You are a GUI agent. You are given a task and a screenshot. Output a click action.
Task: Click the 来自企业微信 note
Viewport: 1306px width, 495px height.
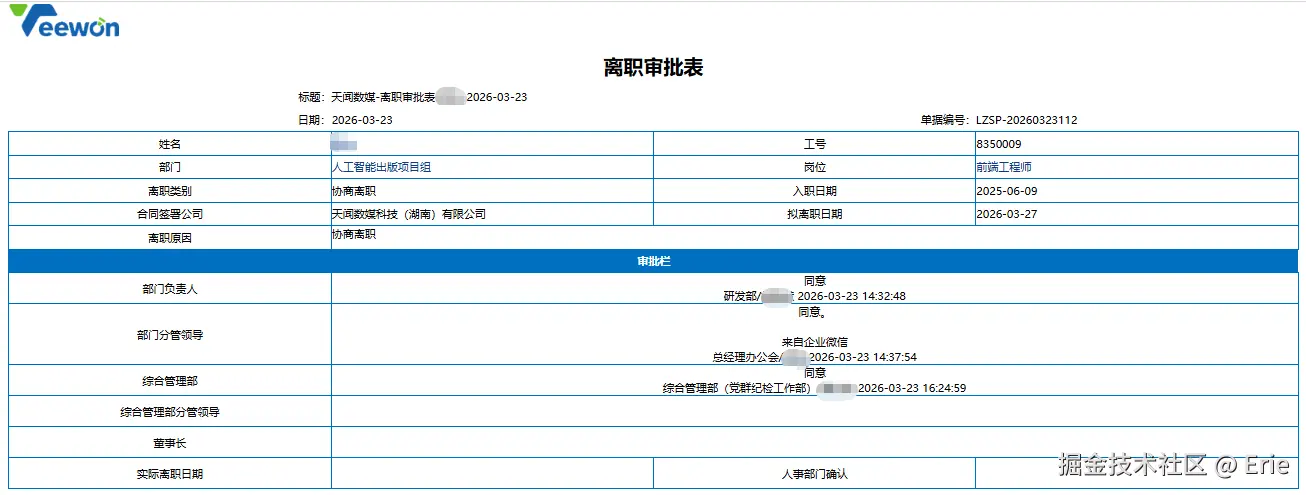click(x=814, y=342)
